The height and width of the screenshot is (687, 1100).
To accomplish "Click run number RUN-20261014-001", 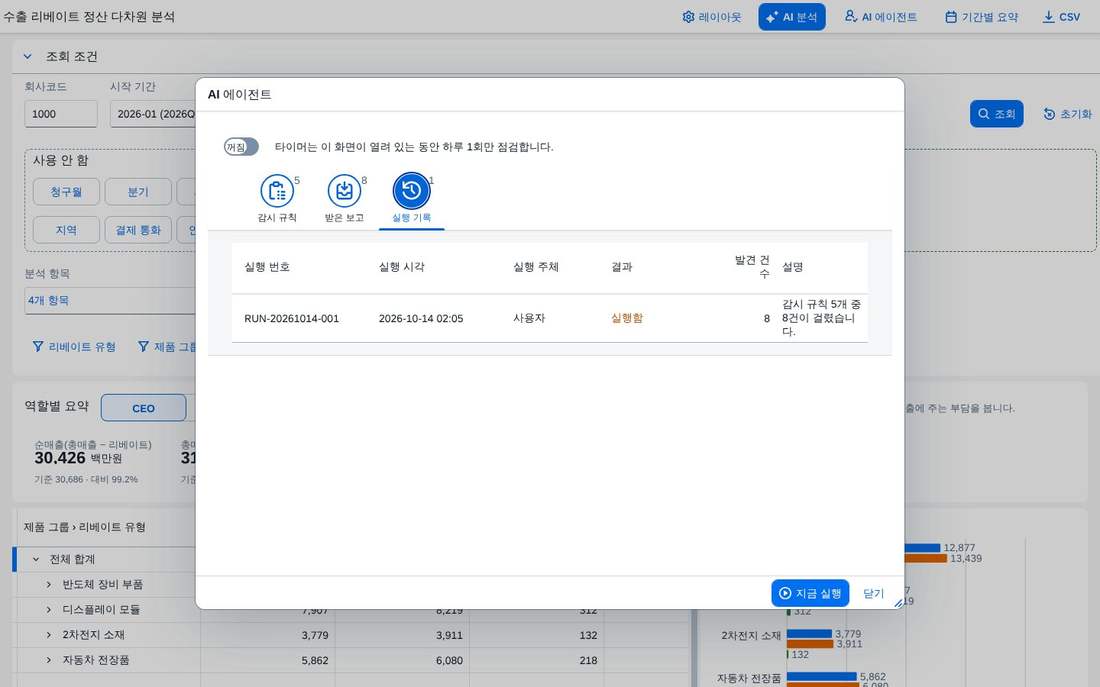I will coord(291,319).
